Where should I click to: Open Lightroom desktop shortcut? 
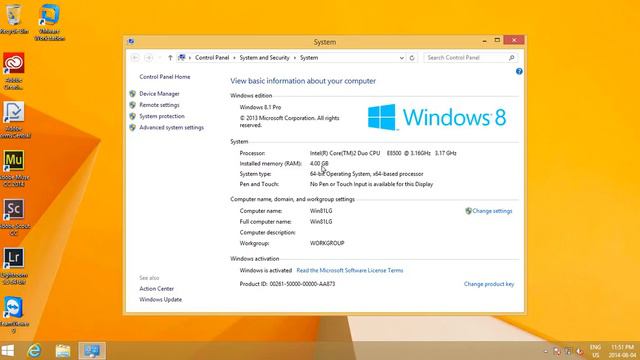pyautogui.click(x=14, y=266)
